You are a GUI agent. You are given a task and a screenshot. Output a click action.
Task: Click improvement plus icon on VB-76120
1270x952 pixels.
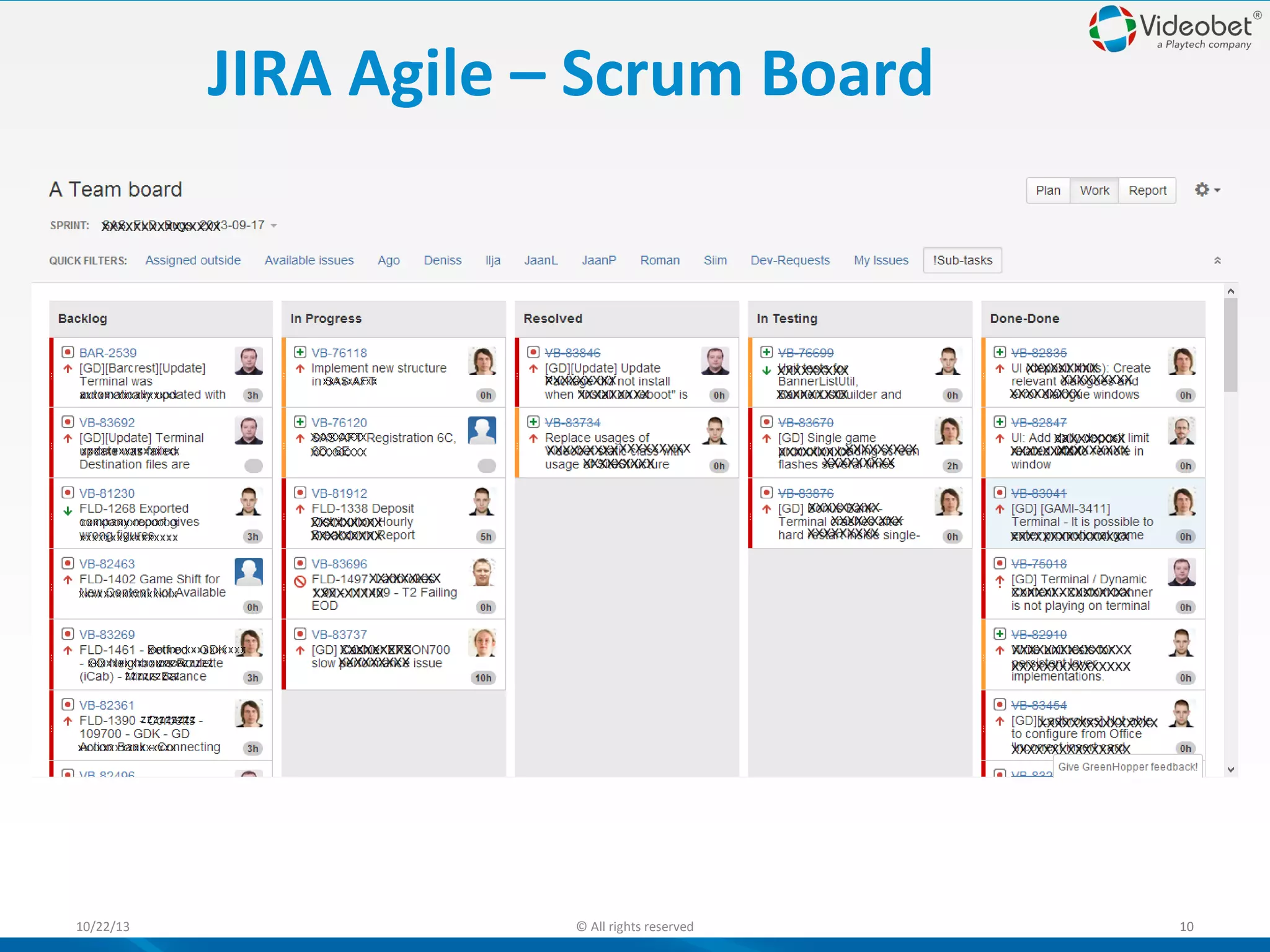(300, 422)
